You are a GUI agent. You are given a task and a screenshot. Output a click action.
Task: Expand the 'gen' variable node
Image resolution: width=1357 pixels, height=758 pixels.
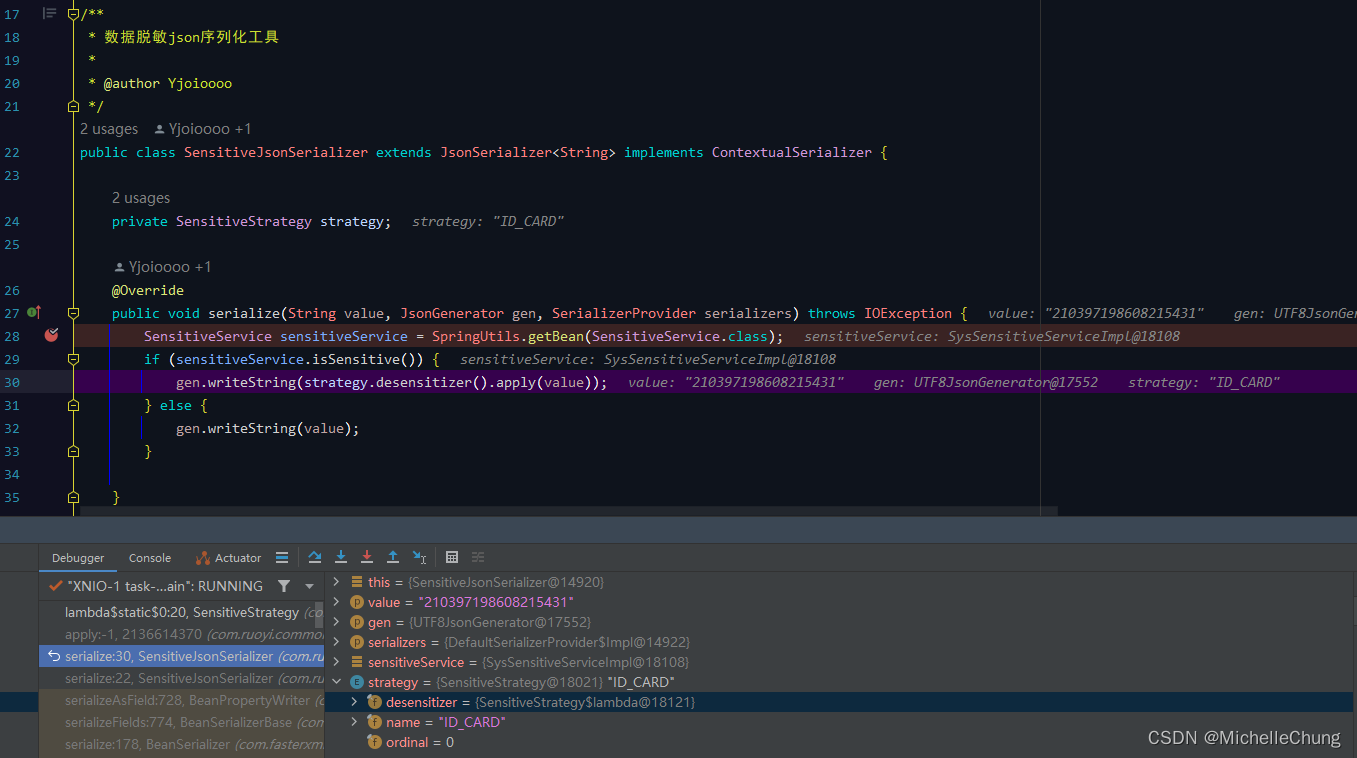(336, 622)
